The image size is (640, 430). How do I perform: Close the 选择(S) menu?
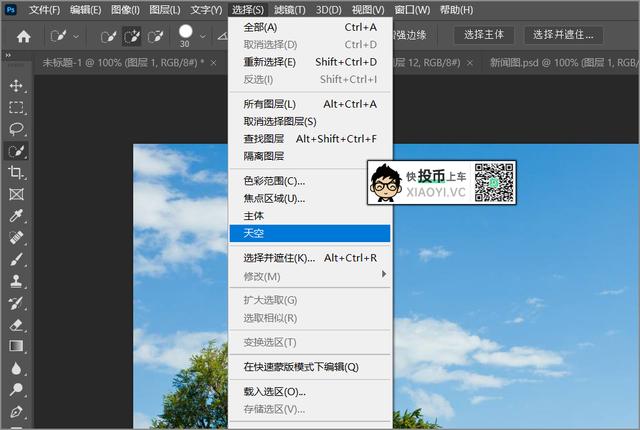tap(248, 9)
